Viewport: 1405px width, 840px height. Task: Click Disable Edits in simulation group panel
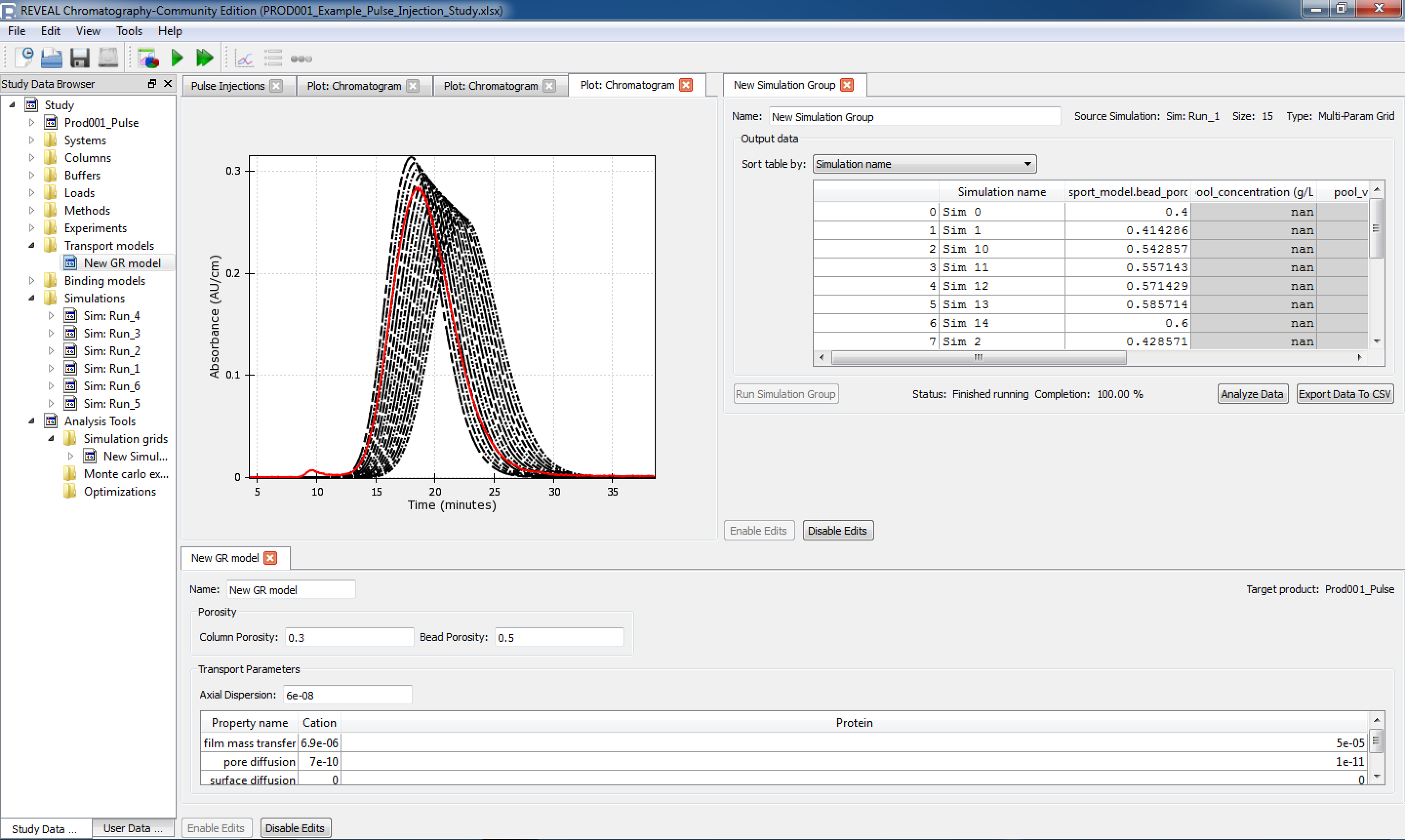pyautogui.click(x=837, y=530)
